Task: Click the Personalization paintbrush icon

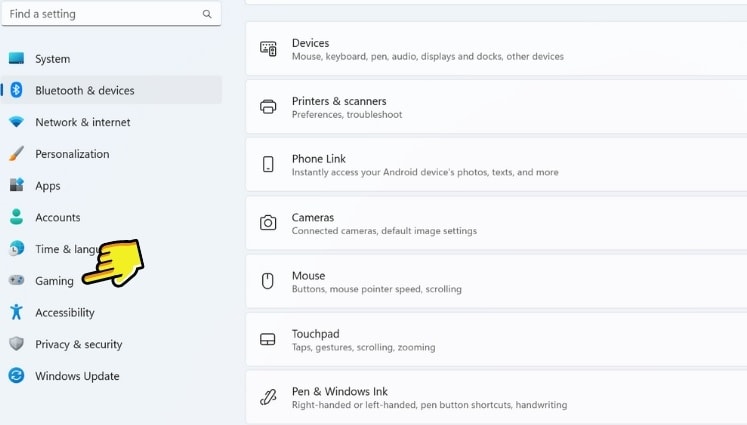Action: pyautogui.click(x=16, y=153)
